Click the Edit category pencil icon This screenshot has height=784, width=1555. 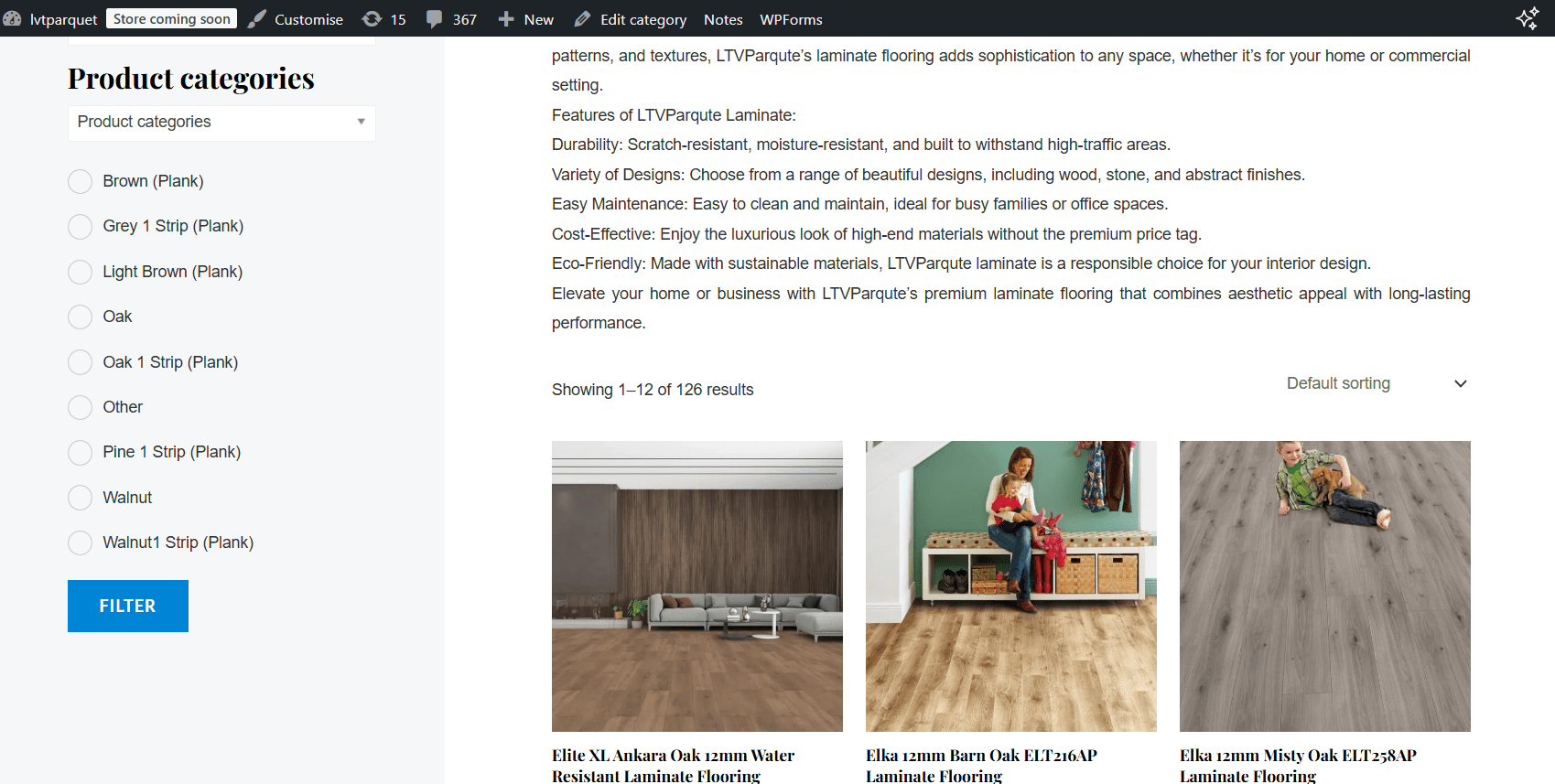pyautogui.click(x=582, y=19)
